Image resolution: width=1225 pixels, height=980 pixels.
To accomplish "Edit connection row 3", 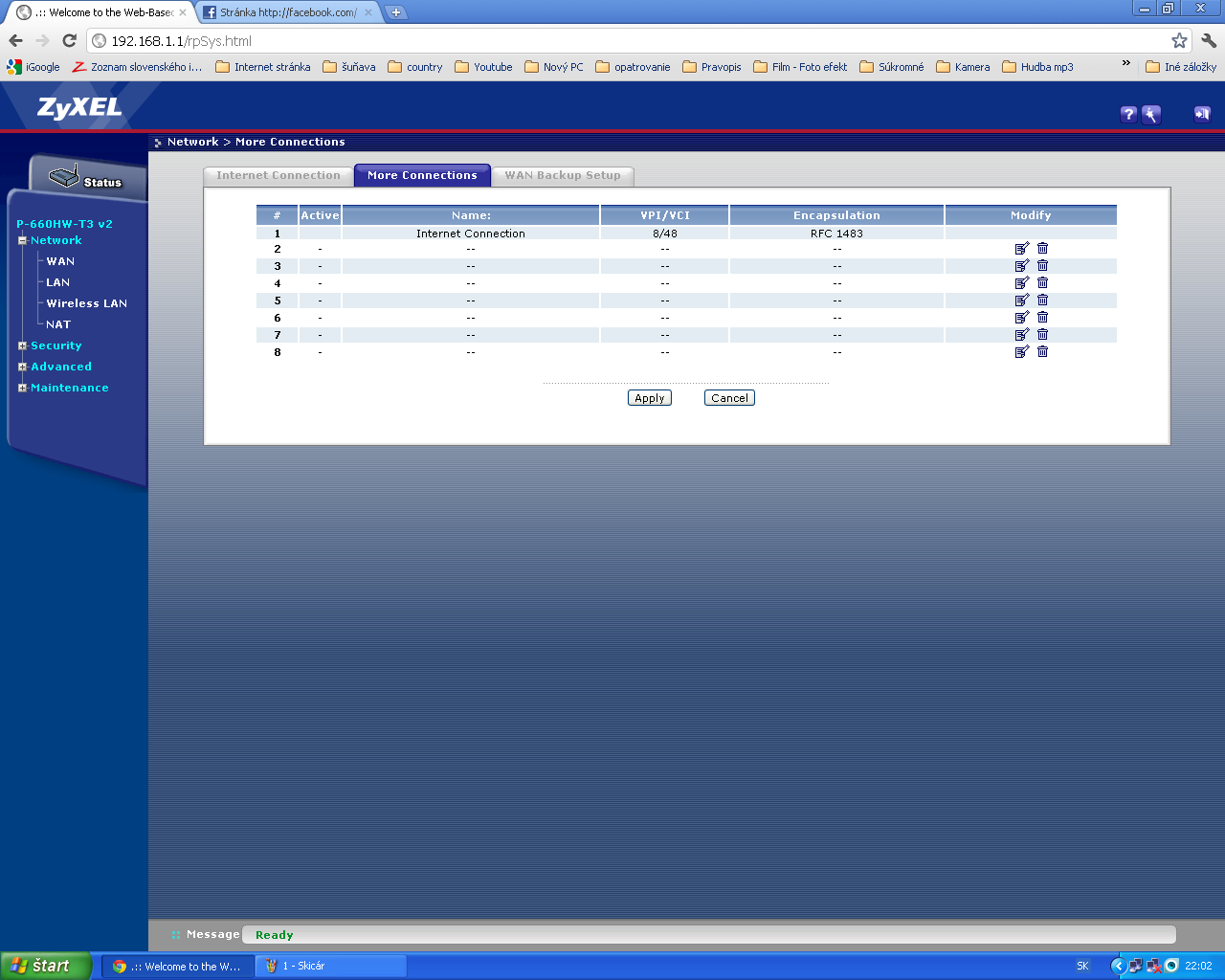I will coord(1022,266).
